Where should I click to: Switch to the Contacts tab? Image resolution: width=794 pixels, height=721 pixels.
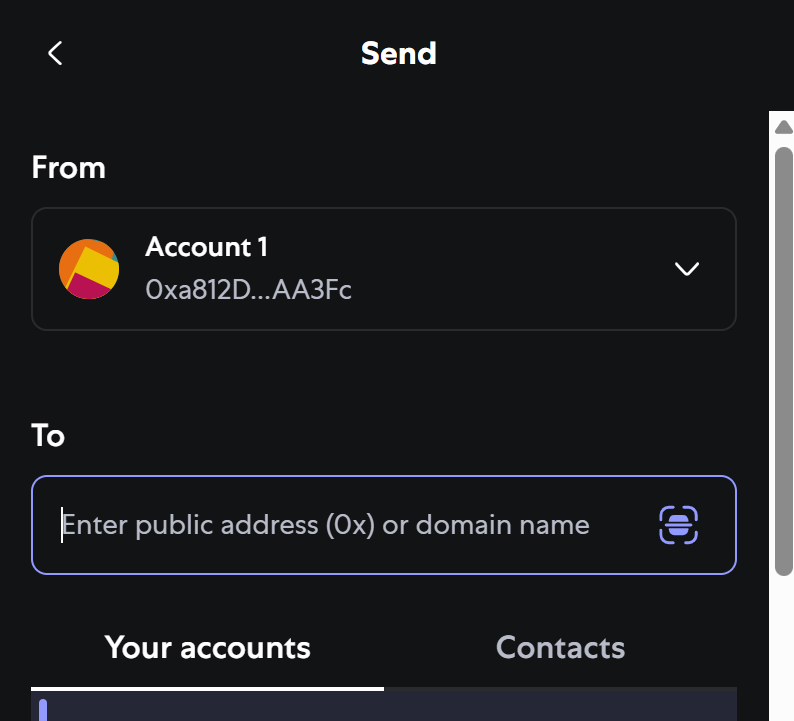(x=560, y=648)
